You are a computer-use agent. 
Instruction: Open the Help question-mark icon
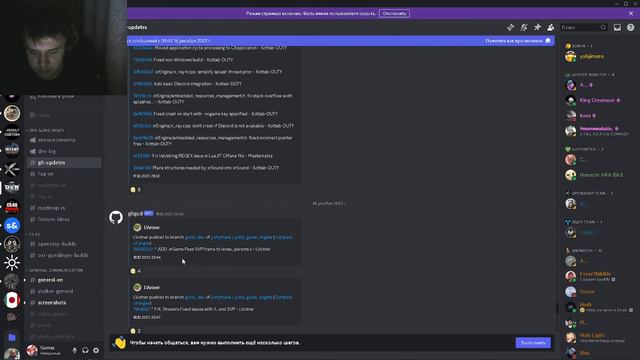[631, 27]
